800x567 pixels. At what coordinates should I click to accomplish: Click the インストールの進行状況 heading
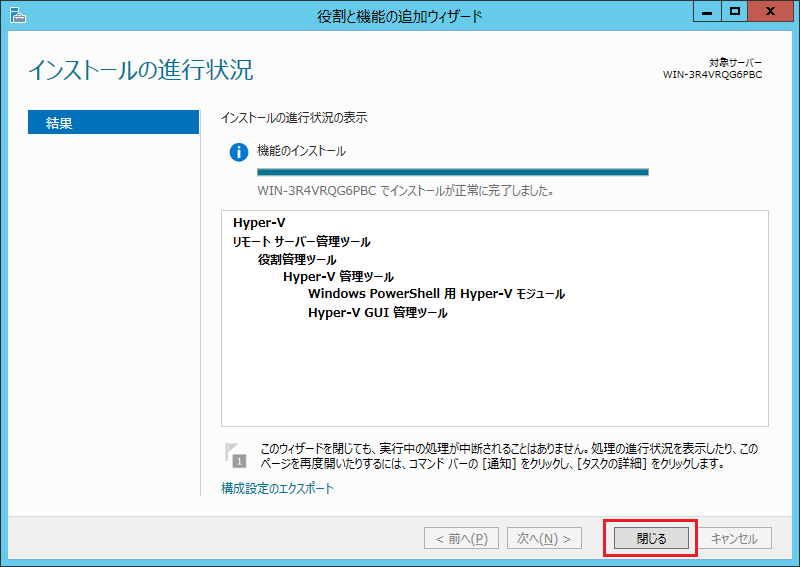point(140,70)
